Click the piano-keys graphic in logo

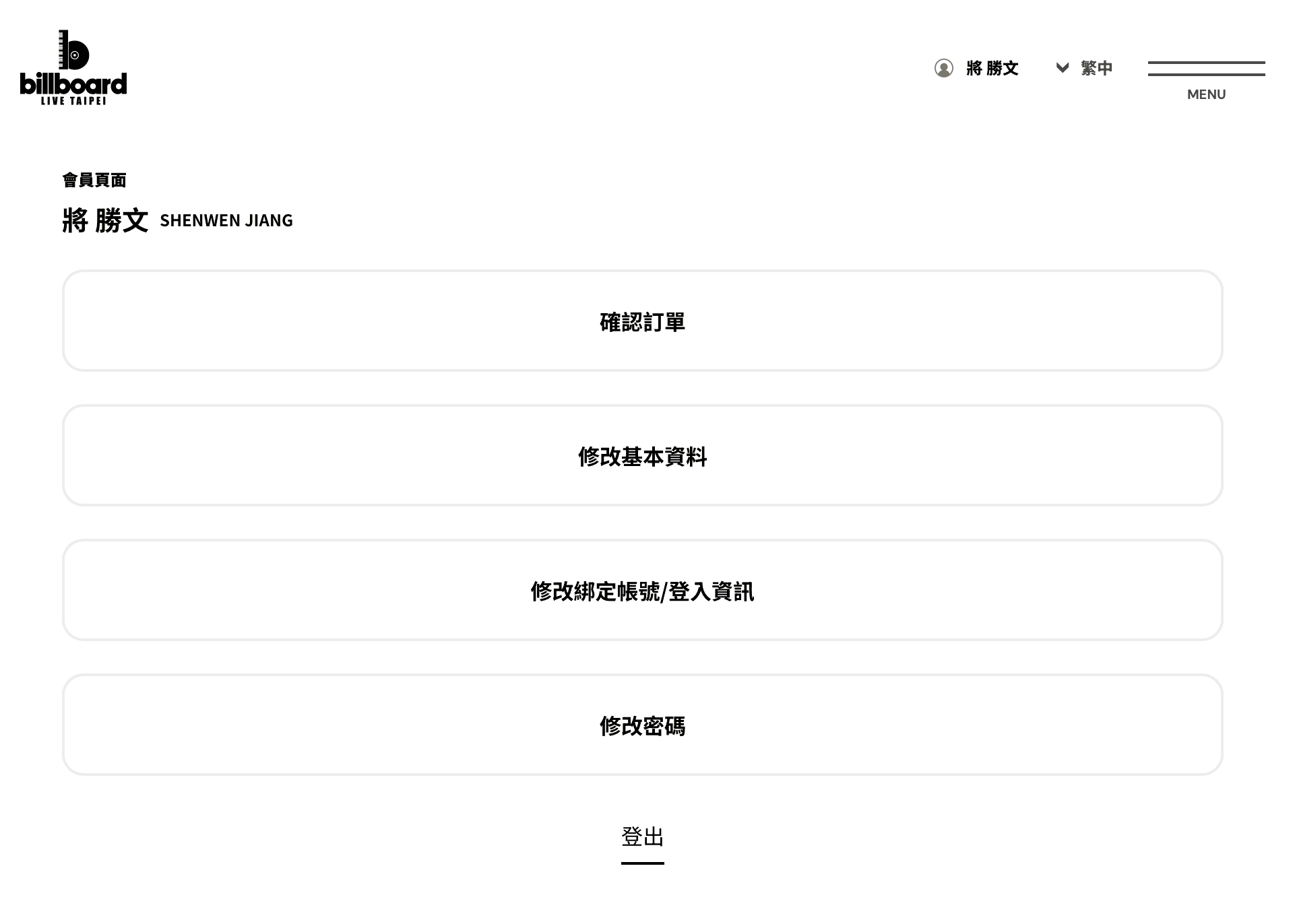pyautogui.click(x=63, y=51)
